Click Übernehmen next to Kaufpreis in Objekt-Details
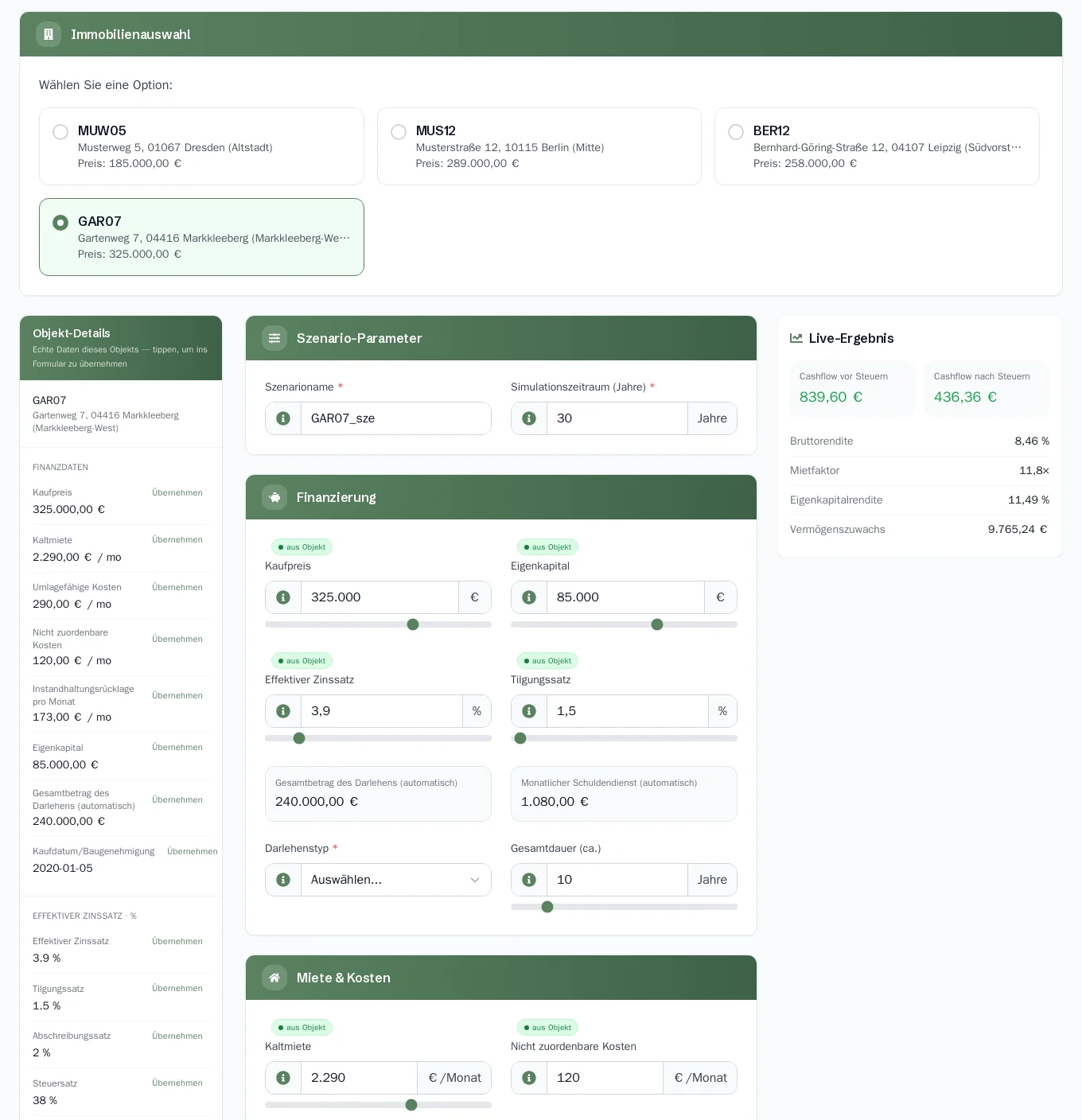1082x1120 pixels. tap(177, 492)
